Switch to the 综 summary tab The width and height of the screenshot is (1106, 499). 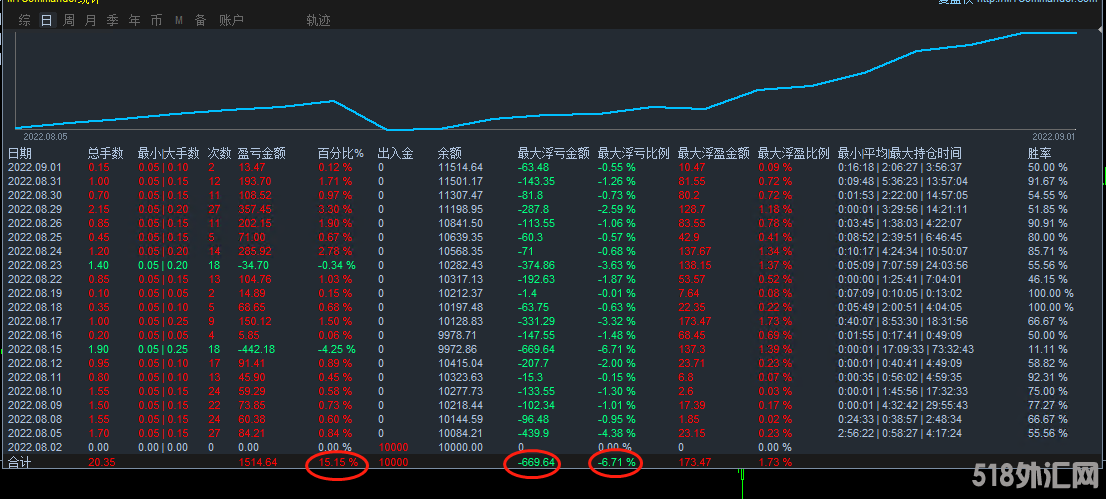click(25, 20)
